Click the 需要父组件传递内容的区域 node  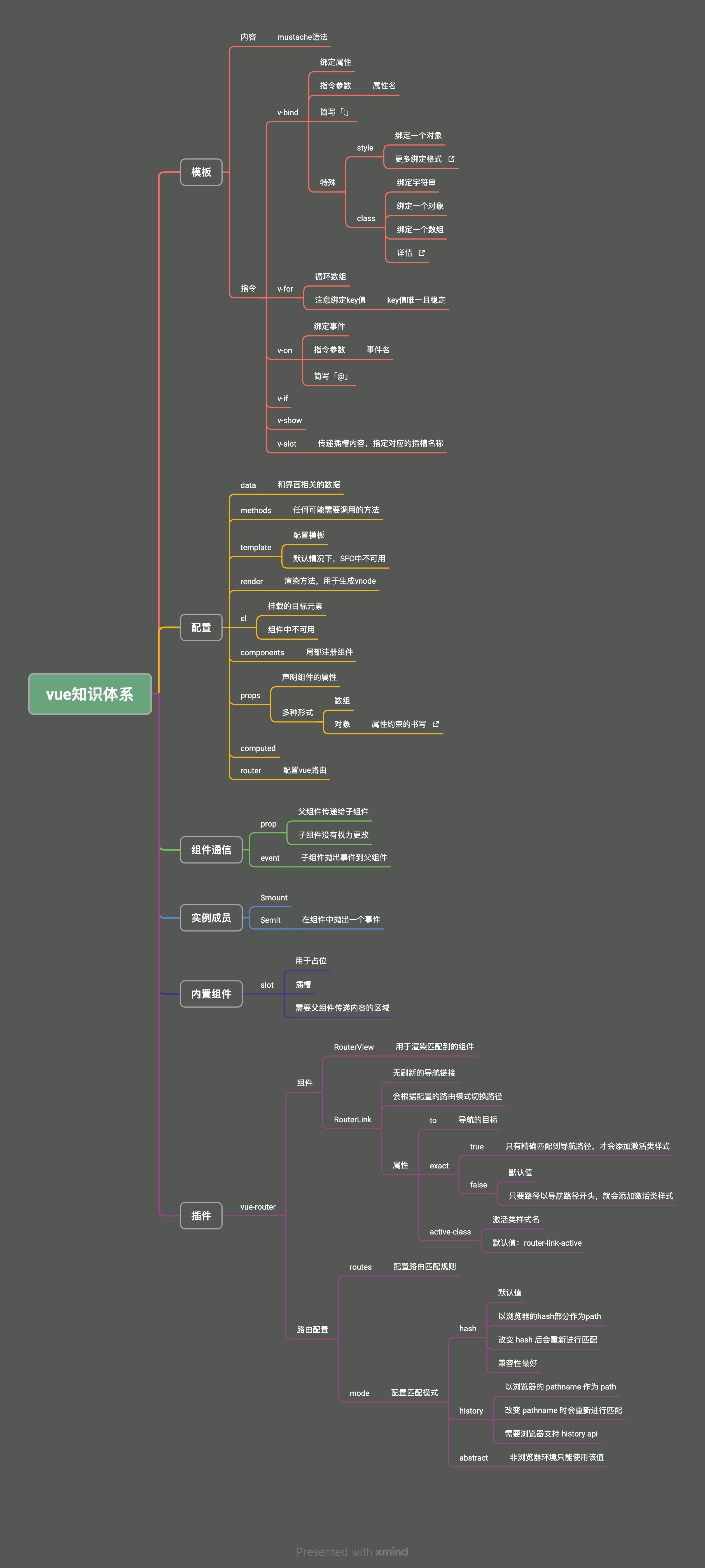pos(342,1008)
